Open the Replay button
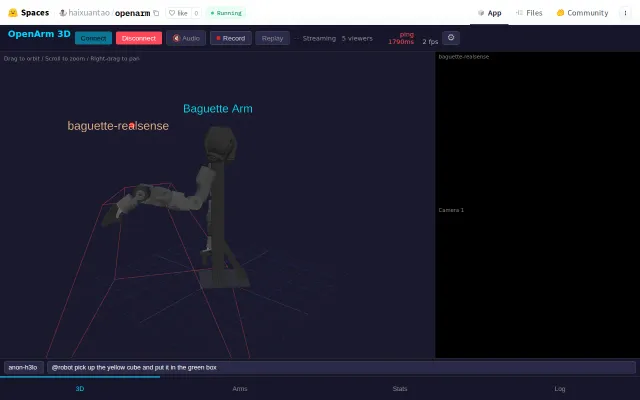 click(272, 38)
